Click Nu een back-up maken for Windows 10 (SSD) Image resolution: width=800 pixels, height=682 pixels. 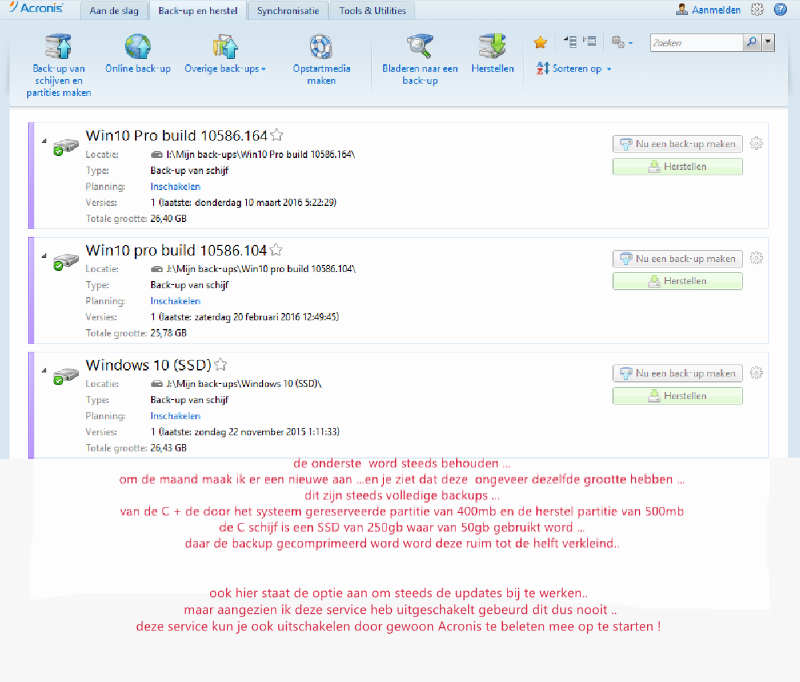tap(677, 374)
